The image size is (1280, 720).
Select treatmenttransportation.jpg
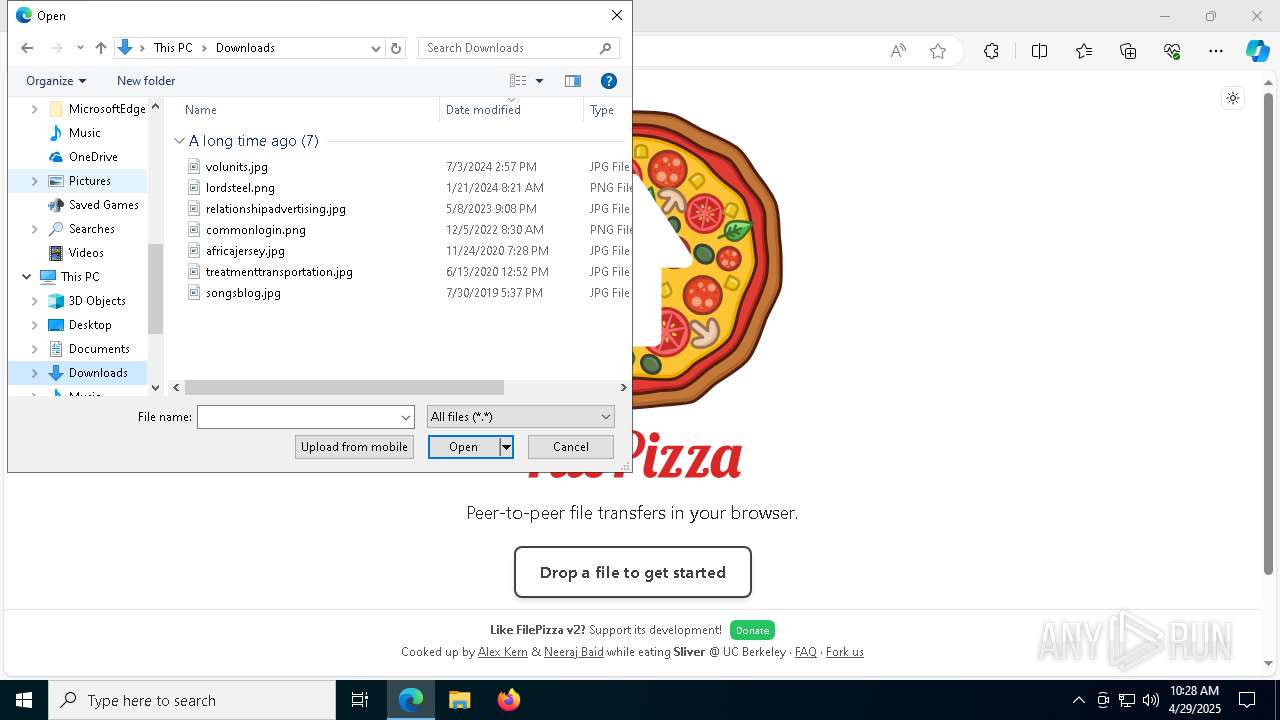point(279,272)
